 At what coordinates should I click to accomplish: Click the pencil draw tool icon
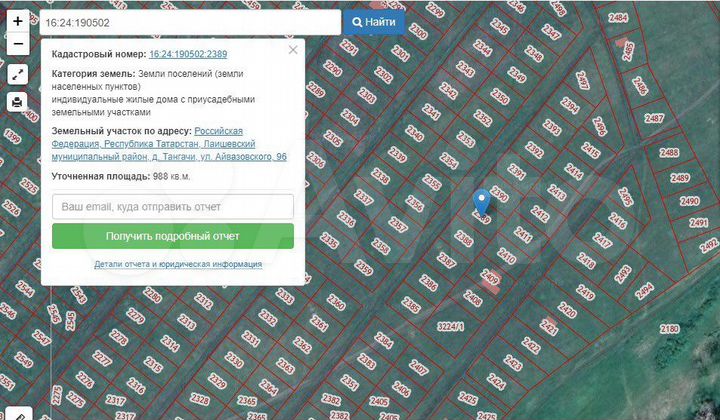18,412
